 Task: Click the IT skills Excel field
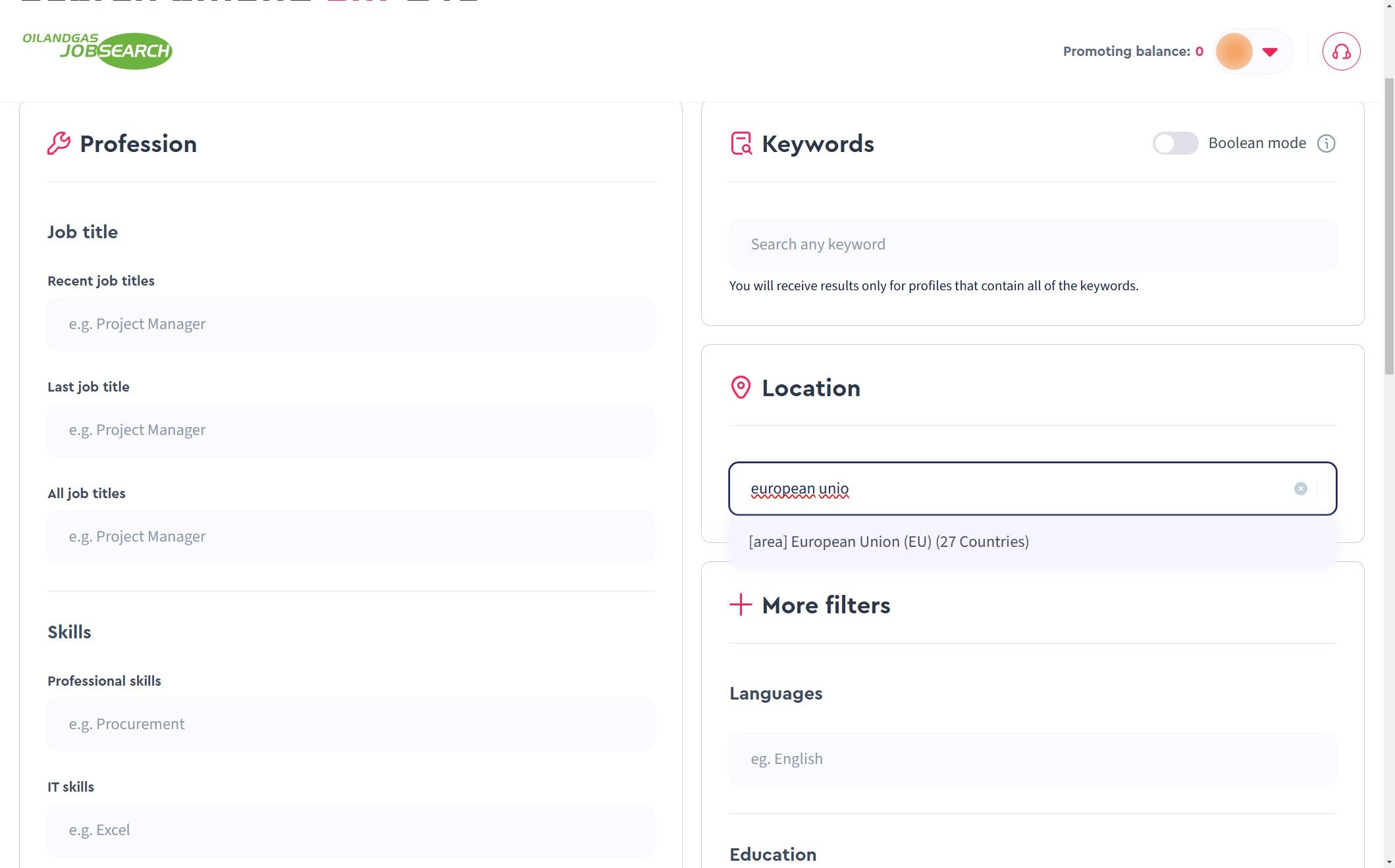click(350, 830)
